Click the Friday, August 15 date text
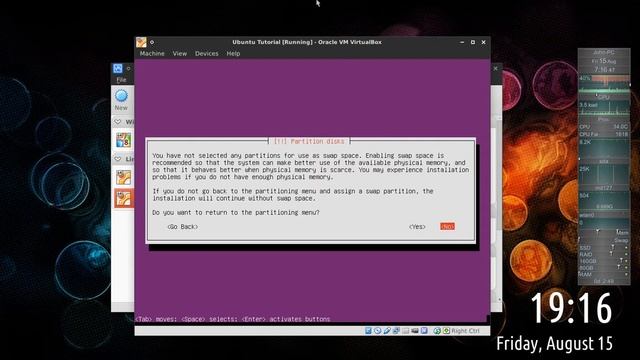640x360 pixels. click(x=554, y=343)
